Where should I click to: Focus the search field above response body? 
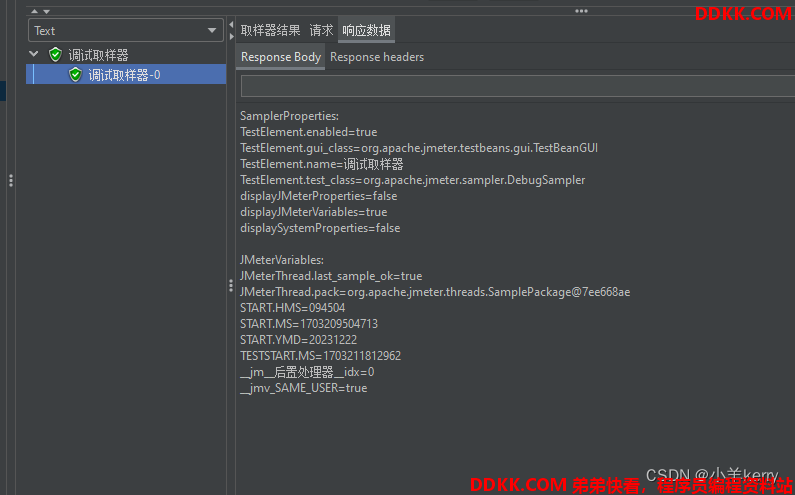pos(518,86)
